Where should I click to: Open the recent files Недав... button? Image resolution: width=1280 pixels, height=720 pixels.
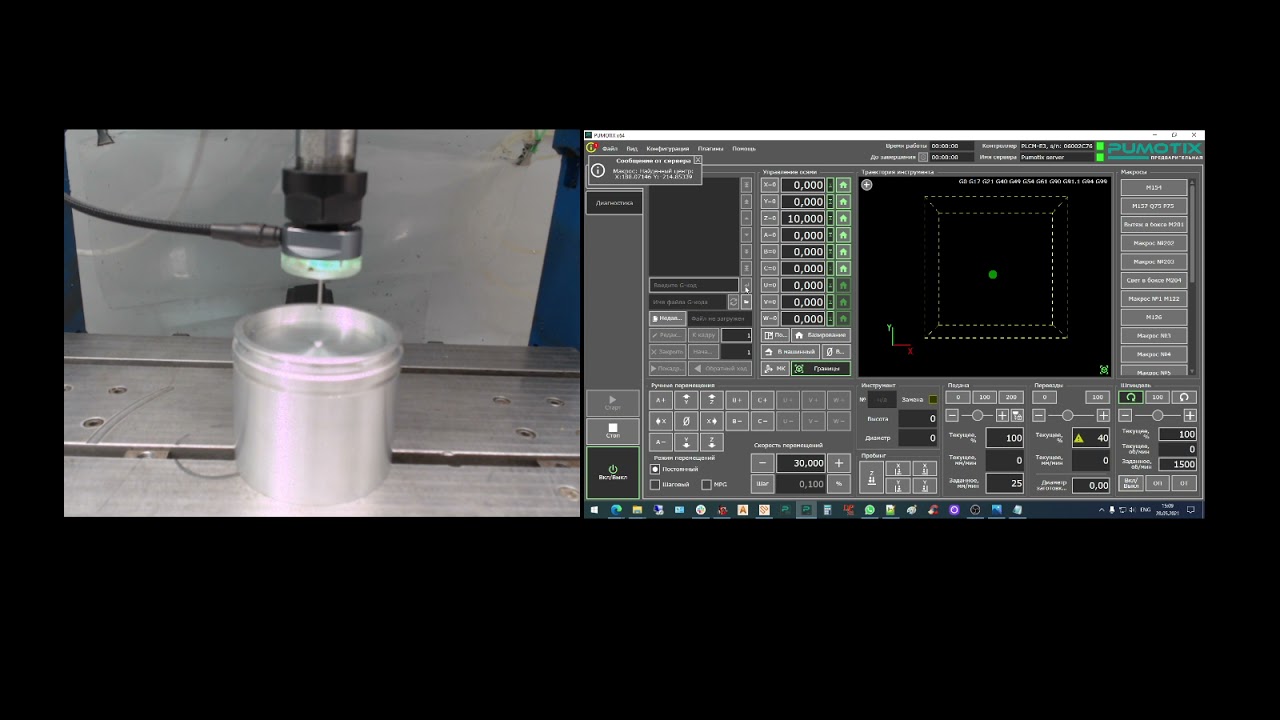(667, 318)
